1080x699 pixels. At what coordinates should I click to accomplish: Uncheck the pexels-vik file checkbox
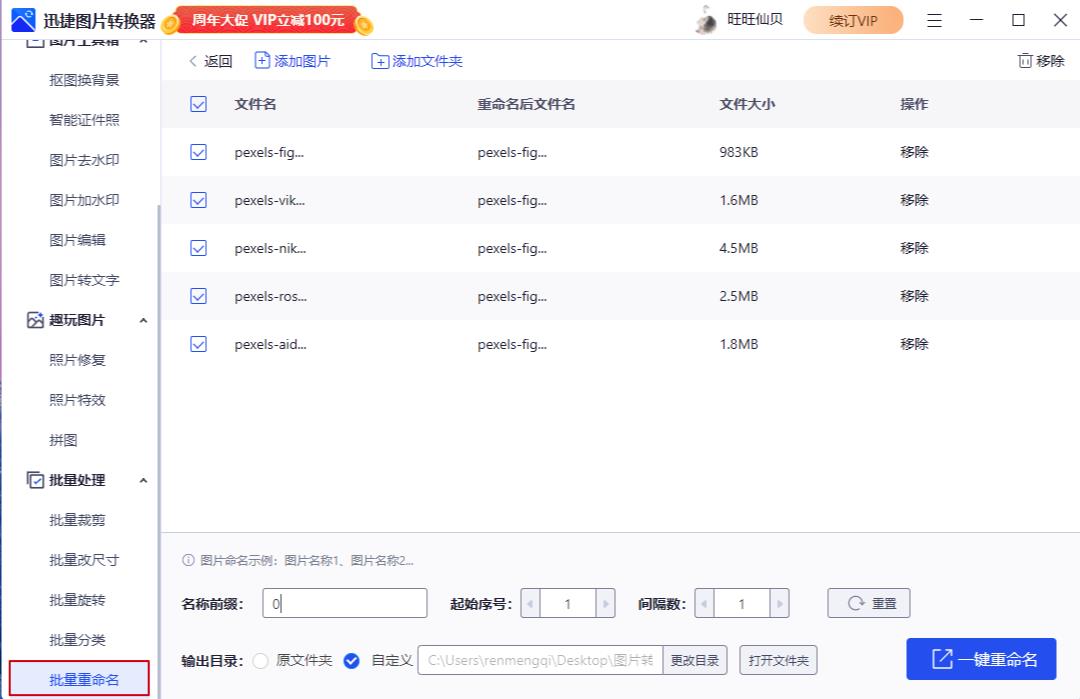(x=198, y=200)
